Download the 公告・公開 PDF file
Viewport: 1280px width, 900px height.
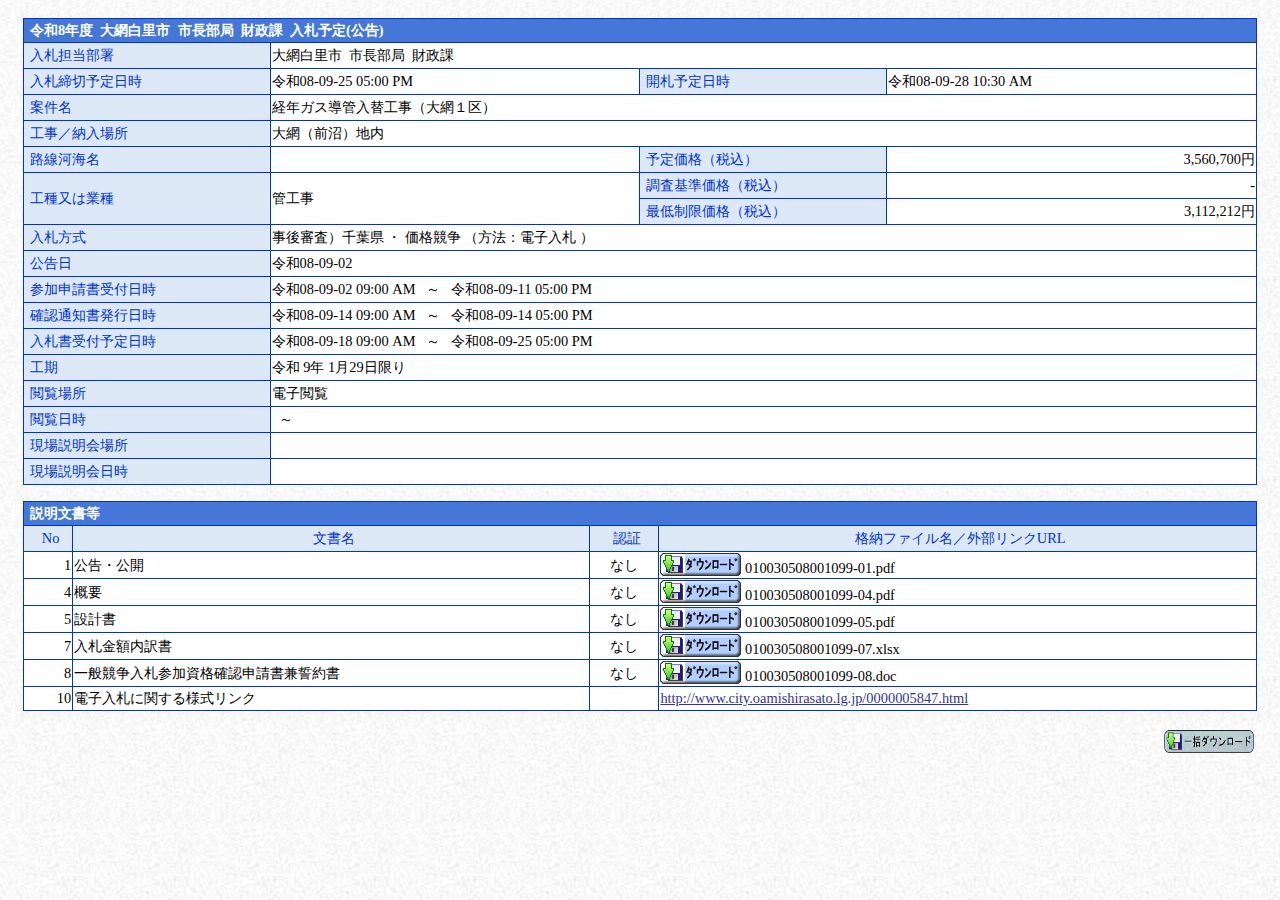tap(700, 564)
